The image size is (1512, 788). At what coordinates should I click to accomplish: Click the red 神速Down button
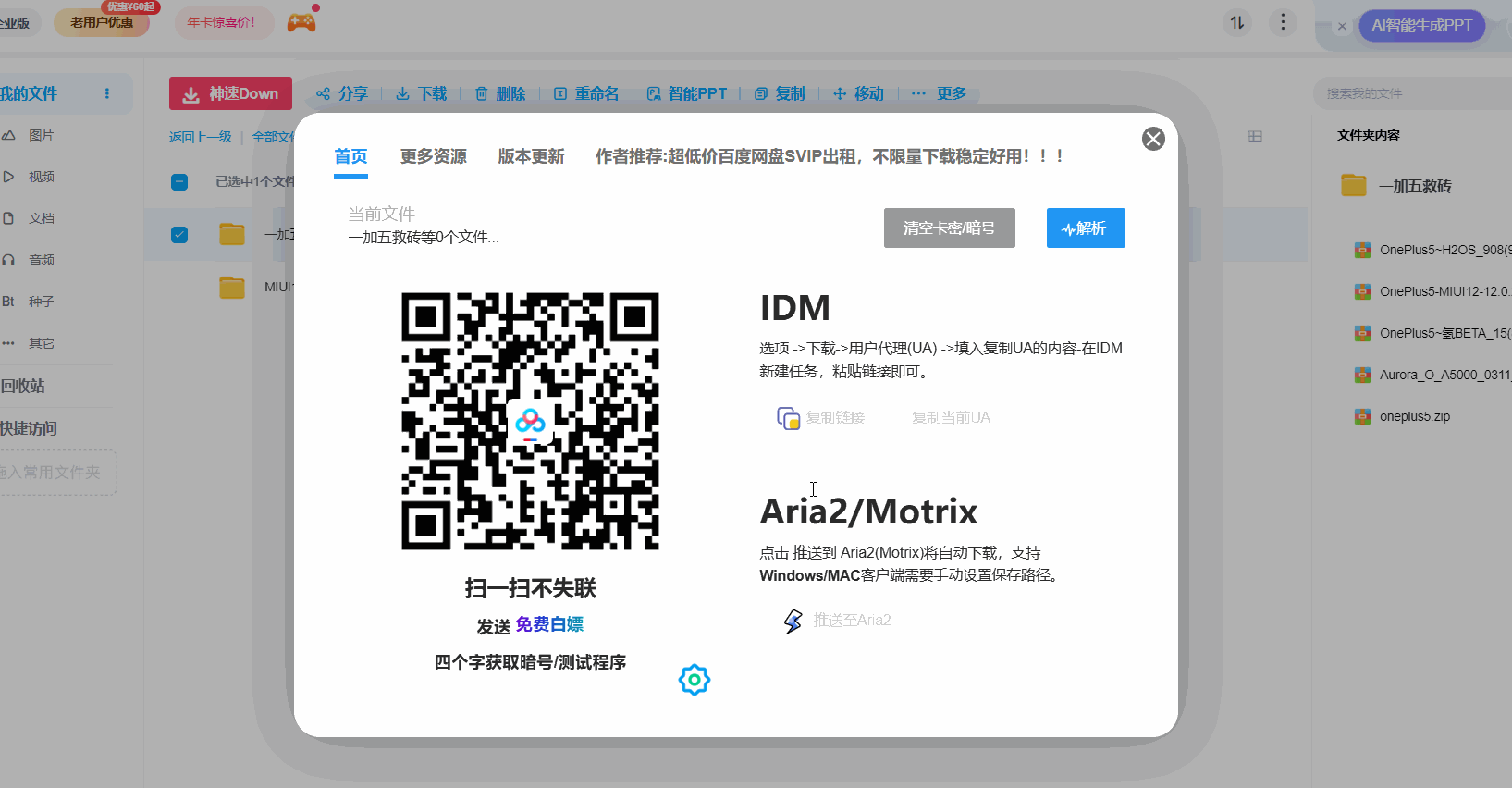pos(230,93)
